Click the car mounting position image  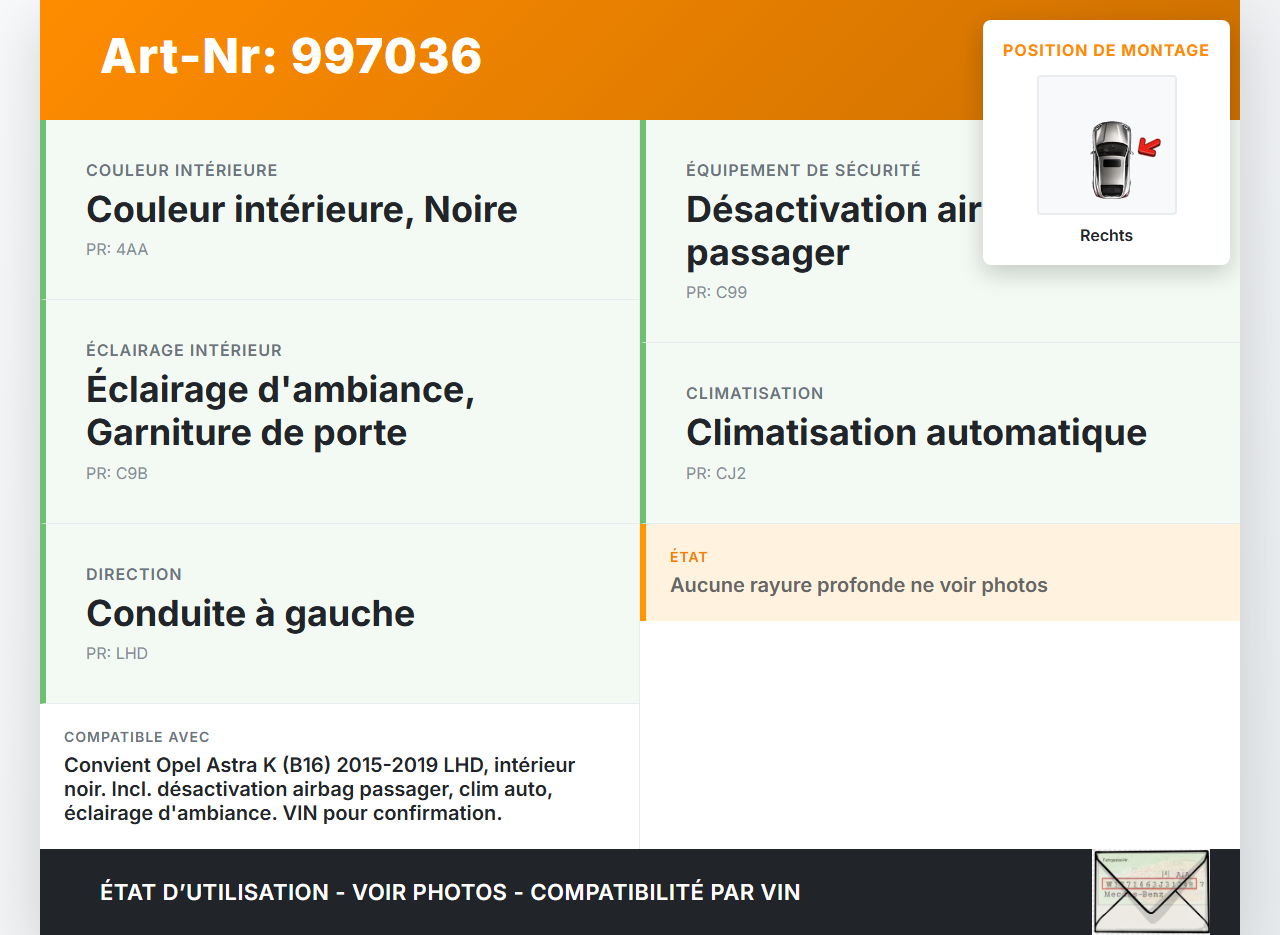click(1107, 145)
